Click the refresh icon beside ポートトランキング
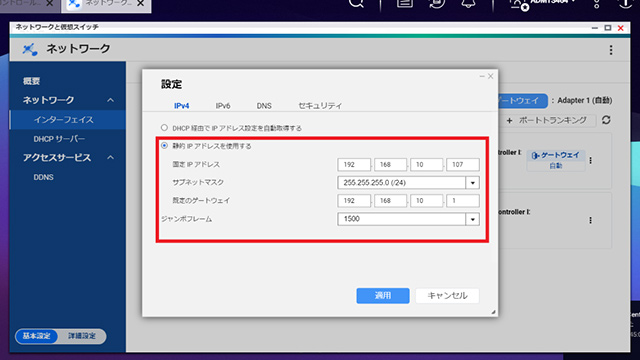Viewport: 640px width, 360px height. tap(606, 120)
